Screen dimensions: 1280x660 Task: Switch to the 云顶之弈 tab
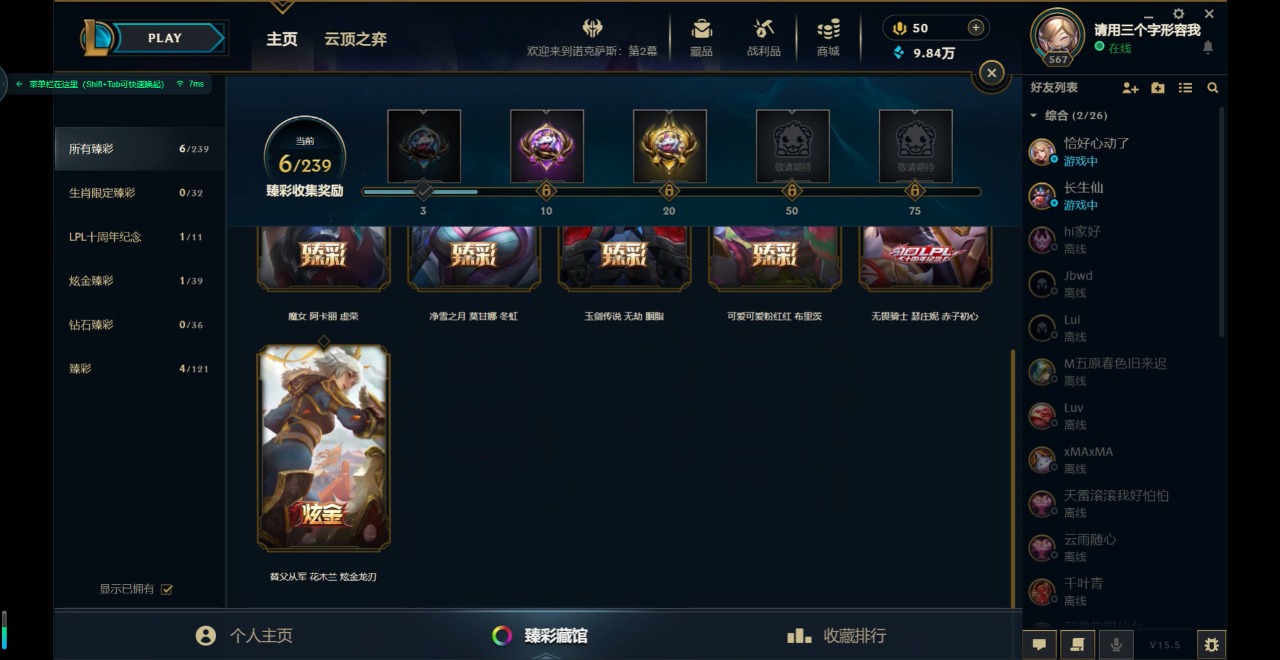(x=355, y=39)
